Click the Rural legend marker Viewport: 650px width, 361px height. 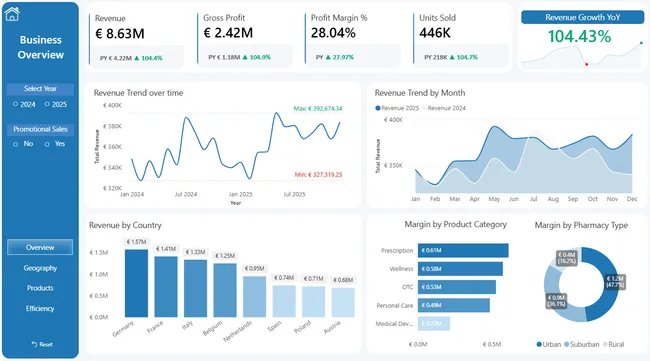tap(605, 344)
